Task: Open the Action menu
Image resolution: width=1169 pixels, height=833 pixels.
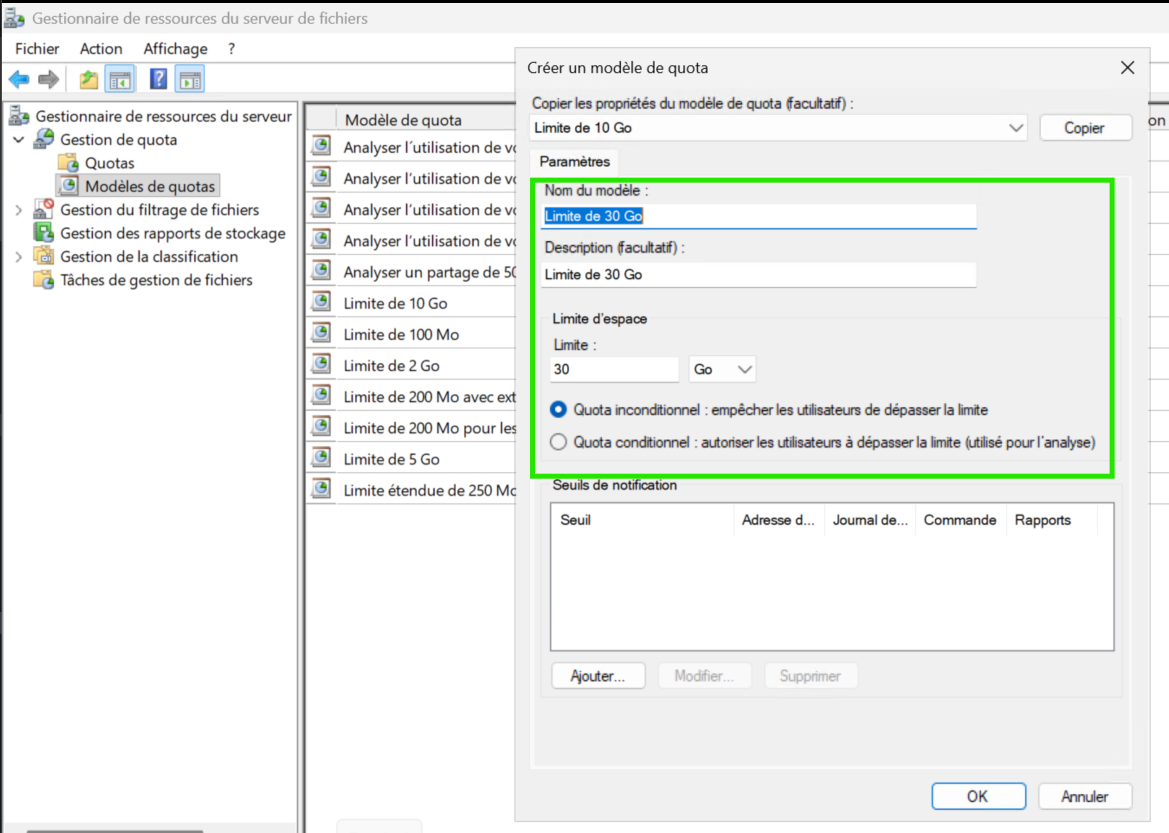Action: (101, 49)
